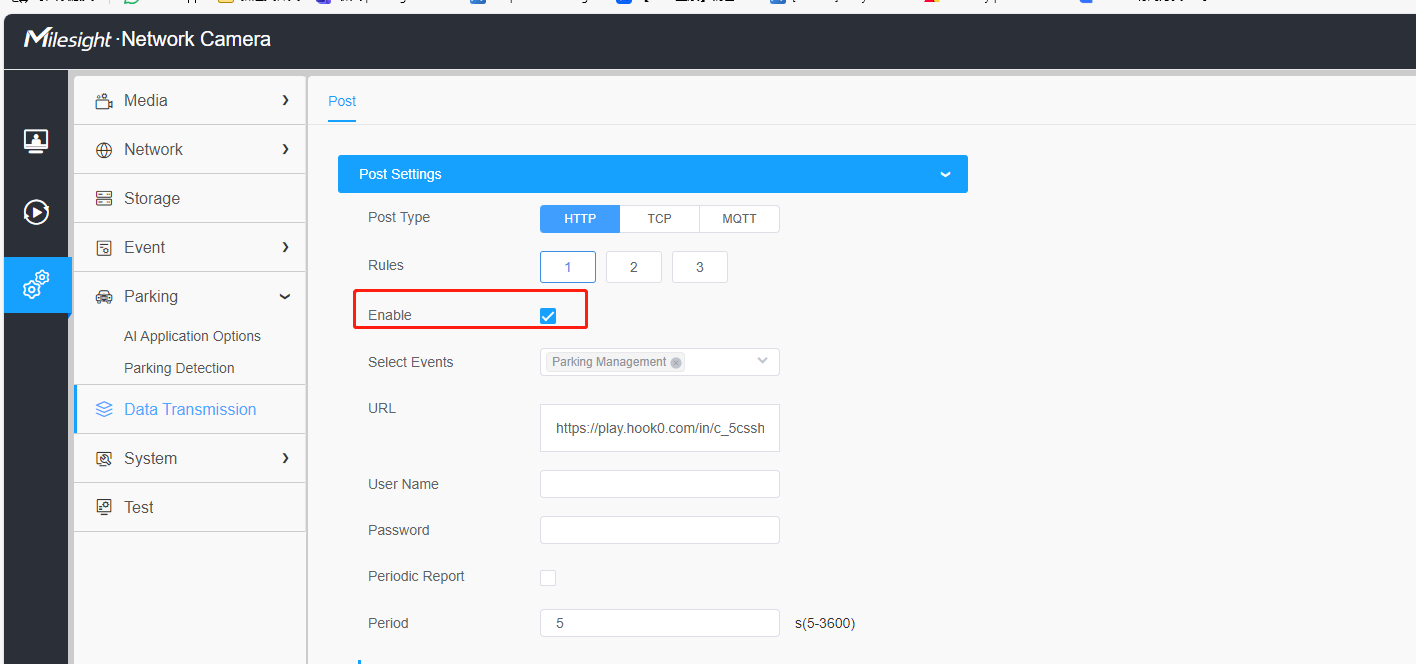
Task: Open the Test menu icon
Action: (x=104, y=508)
